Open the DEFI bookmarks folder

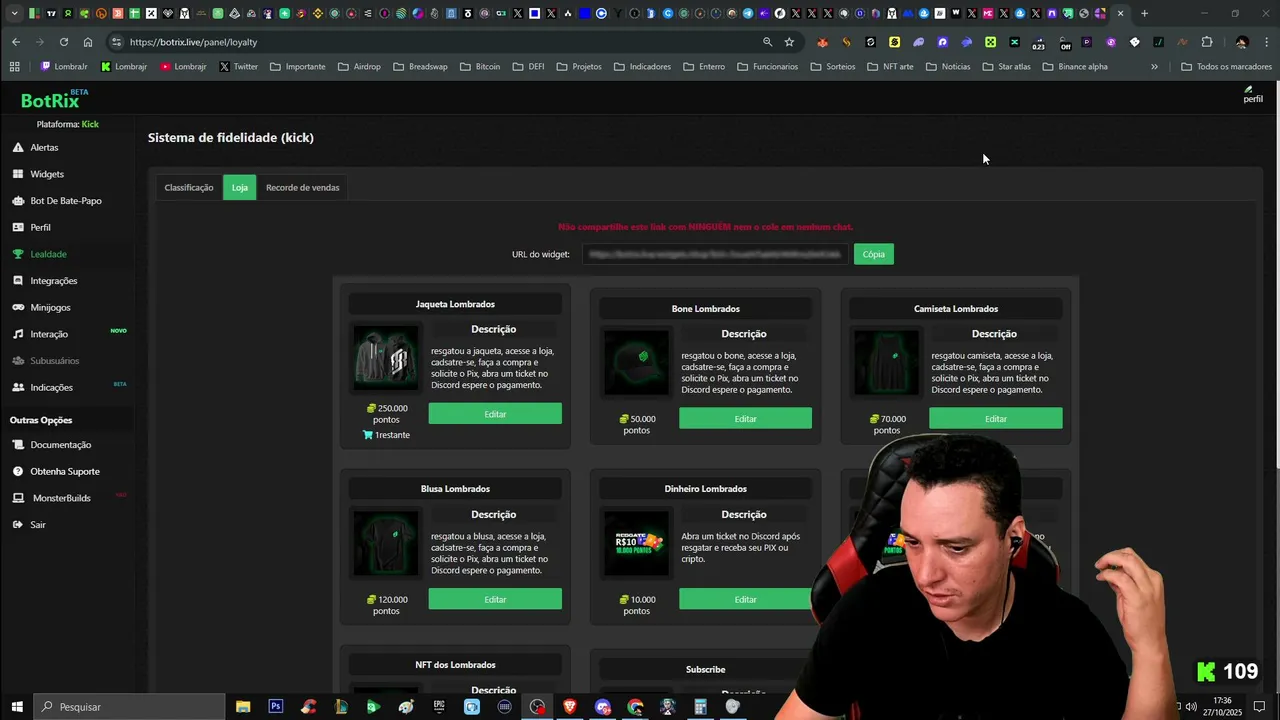pos(528,67)
